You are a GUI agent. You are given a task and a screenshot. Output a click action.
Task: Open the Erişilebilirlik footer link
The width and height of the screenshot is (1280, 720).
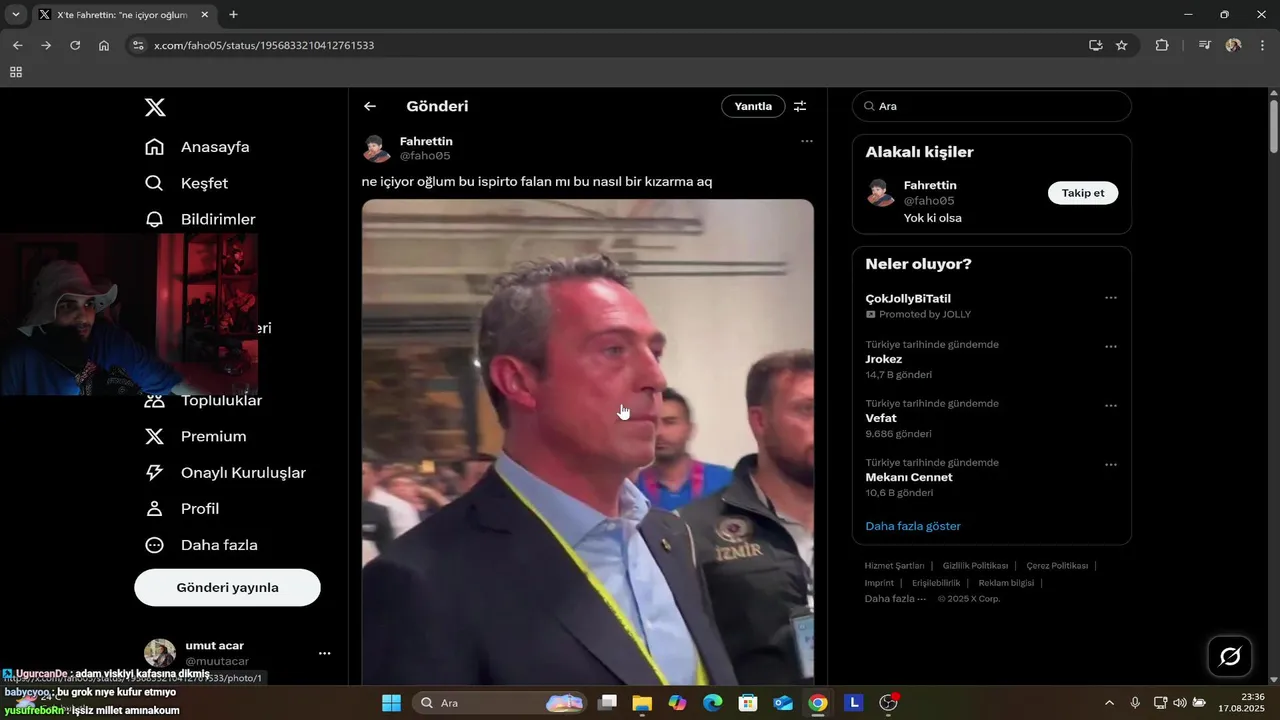936,583
